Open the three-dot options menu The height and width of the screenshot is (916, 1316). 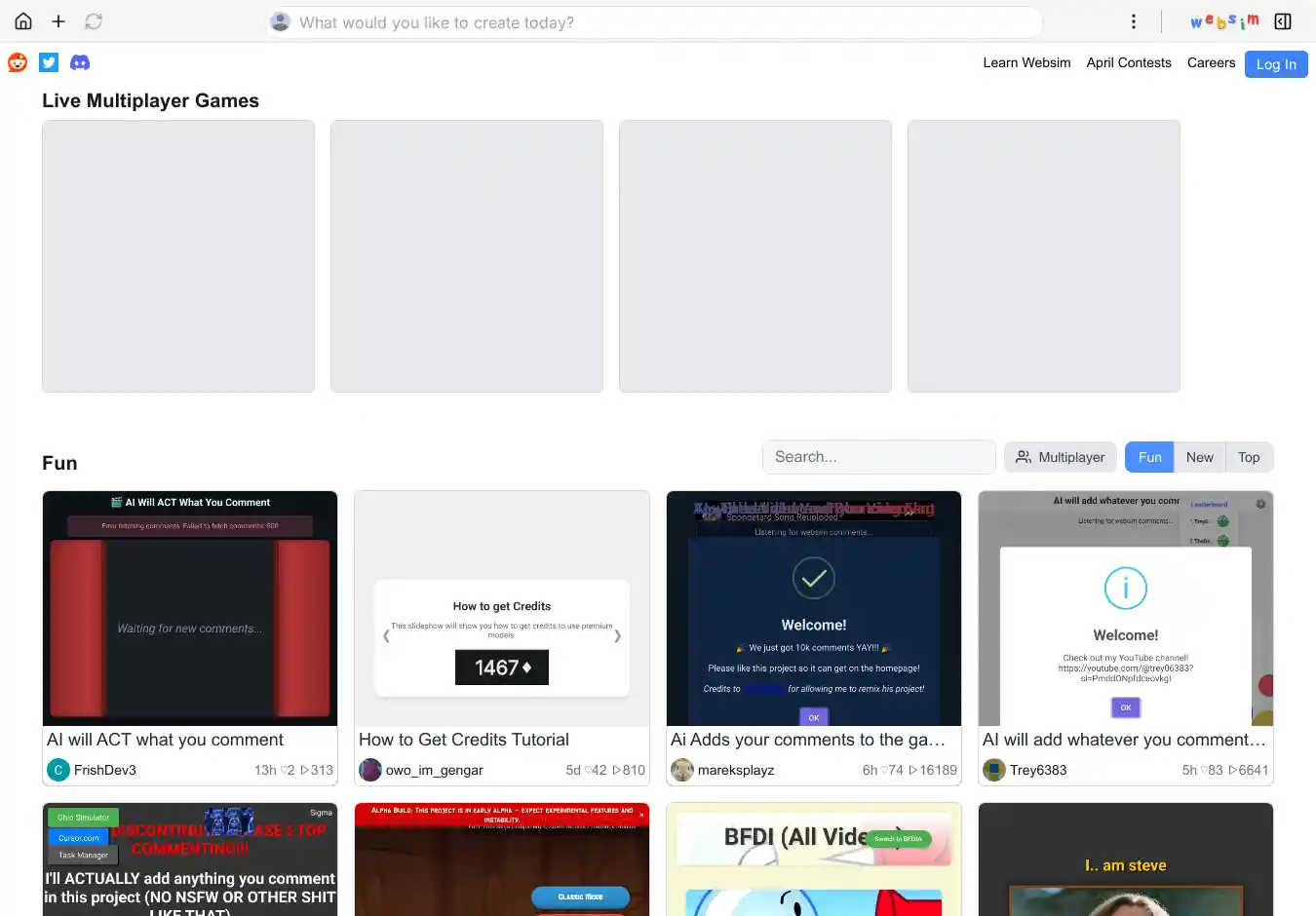[1133, 21]
